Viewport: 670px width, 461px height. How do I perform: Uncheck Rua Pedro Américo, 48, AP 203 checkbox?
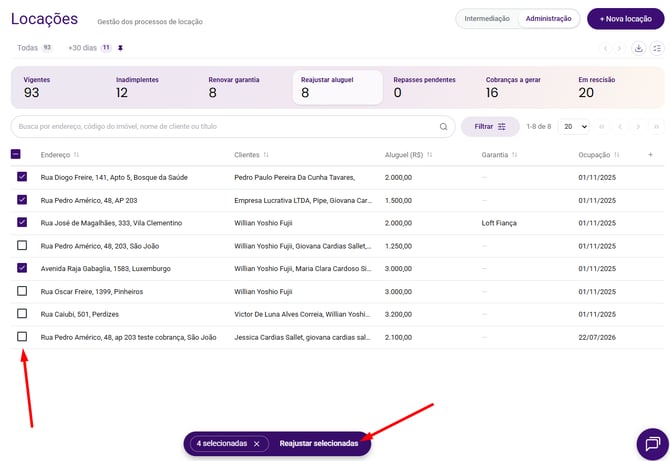22,200
